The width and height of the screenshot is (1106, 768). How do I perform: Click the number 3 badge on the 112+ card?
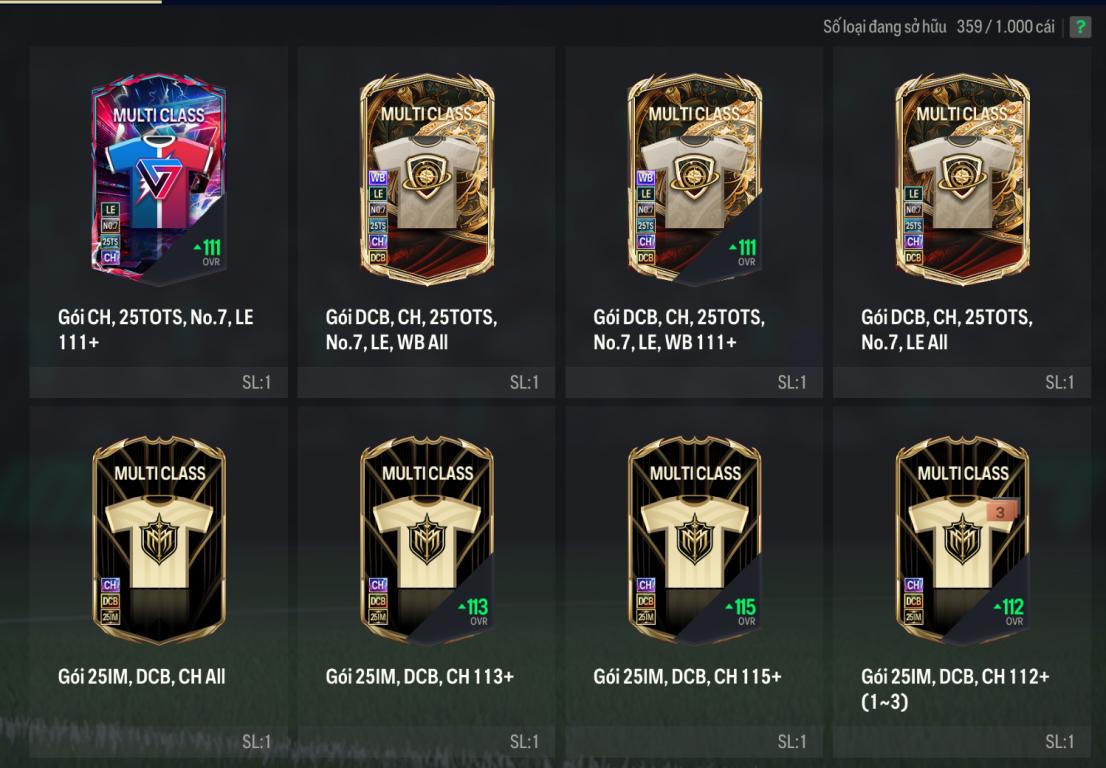(x=1000, y=511)
